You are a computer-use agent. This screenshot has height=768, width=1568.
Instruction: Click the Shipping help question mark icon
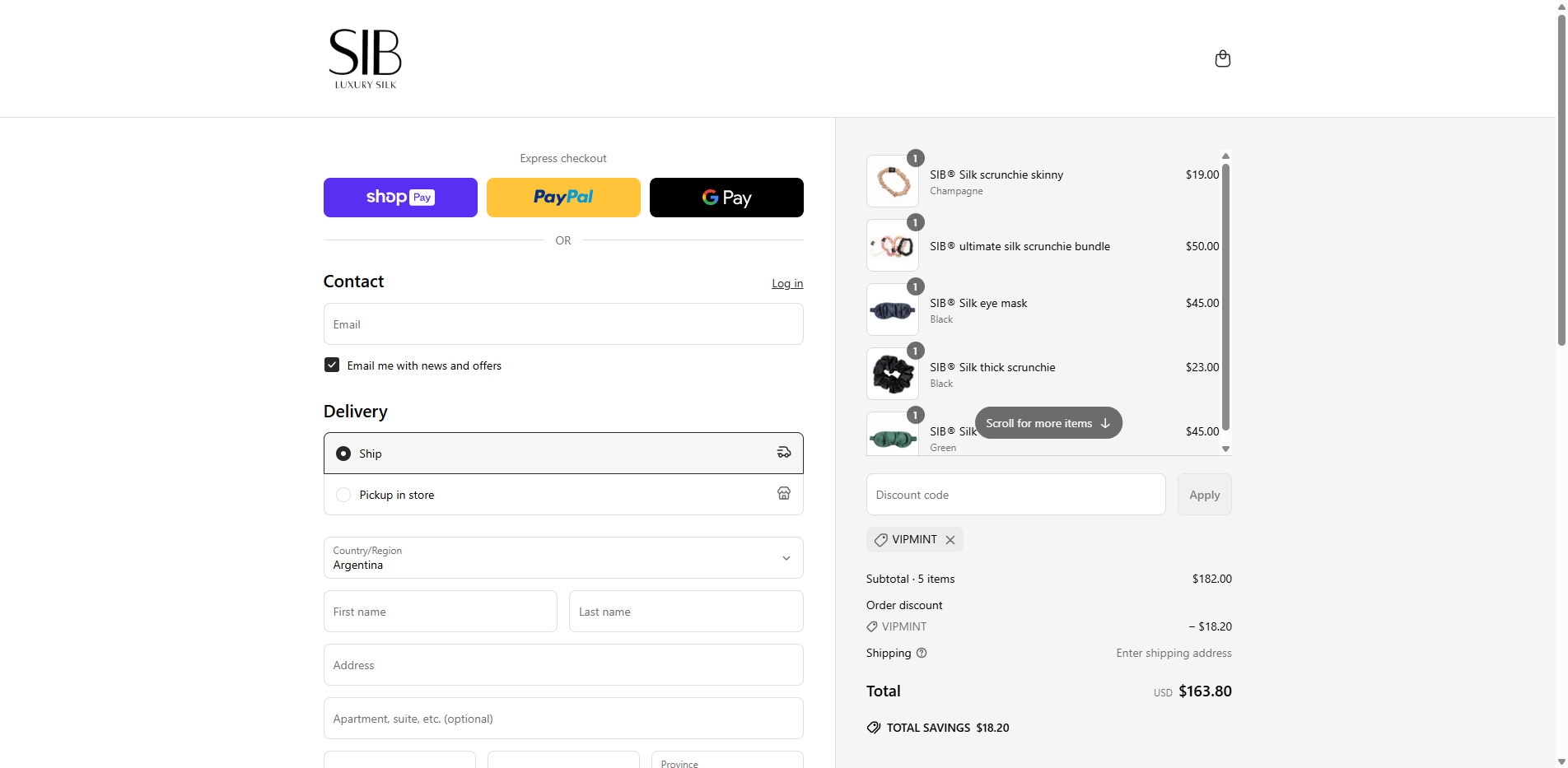[922, 653]
